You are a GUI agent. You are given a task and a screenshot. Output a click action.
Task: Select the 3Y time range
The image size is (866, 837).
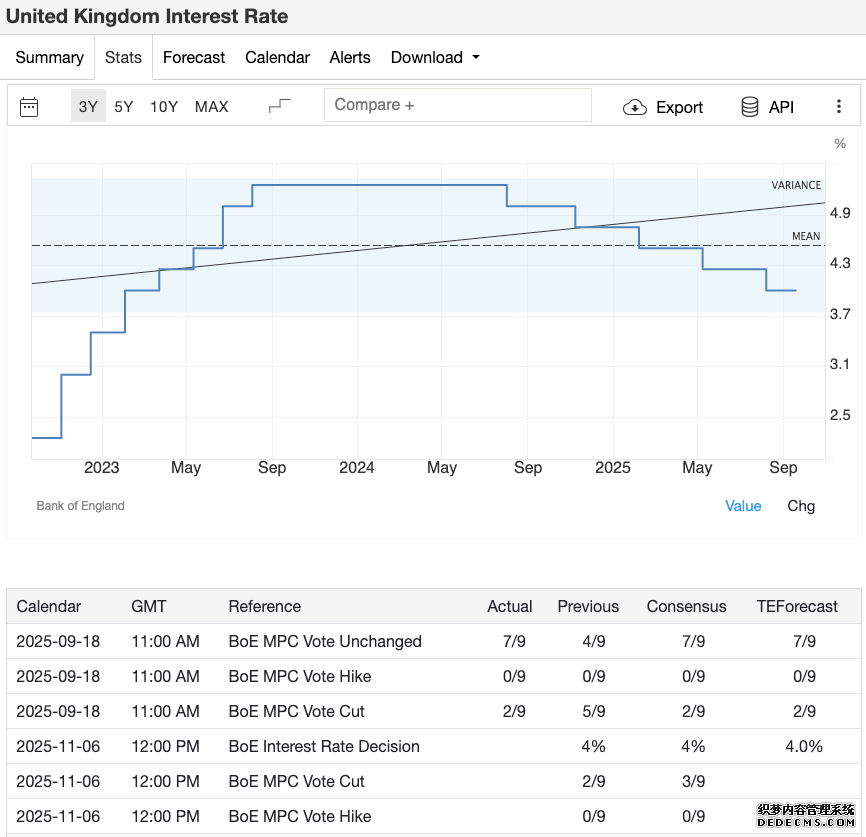(x=88, y=106)
